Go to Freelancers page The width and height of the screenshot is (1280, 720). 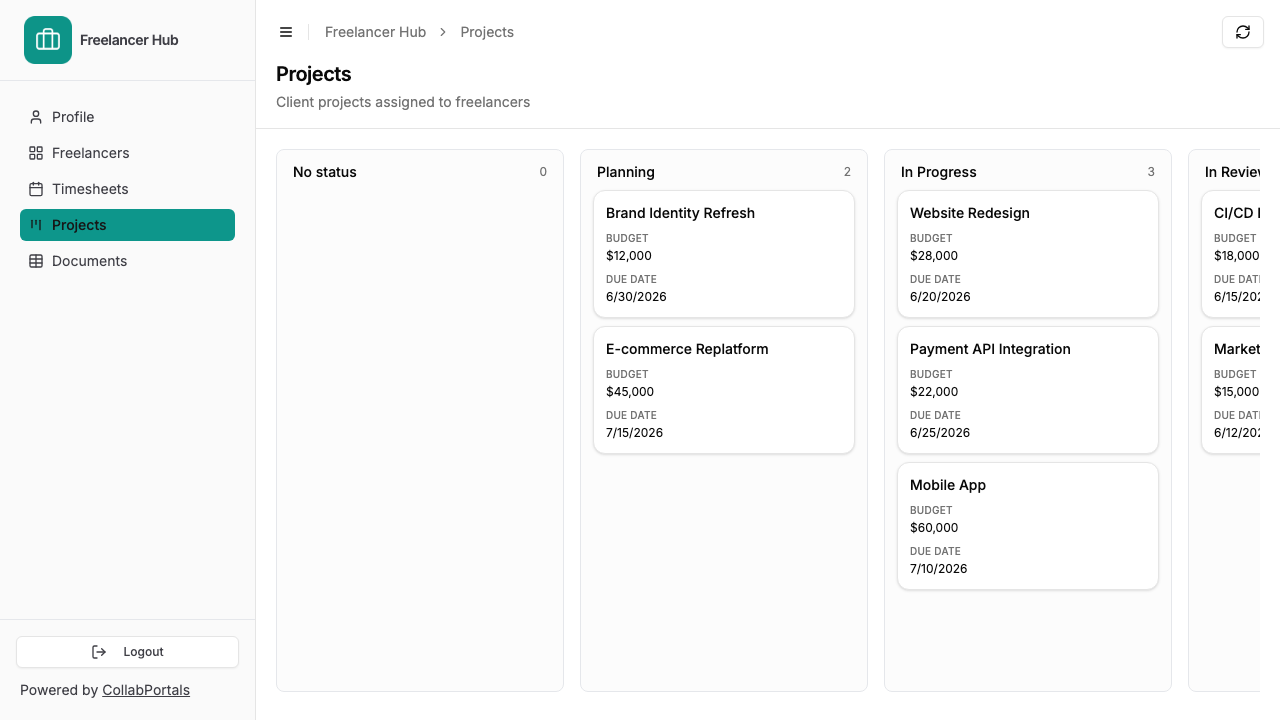pyautogui.click(x=127, y=153)
